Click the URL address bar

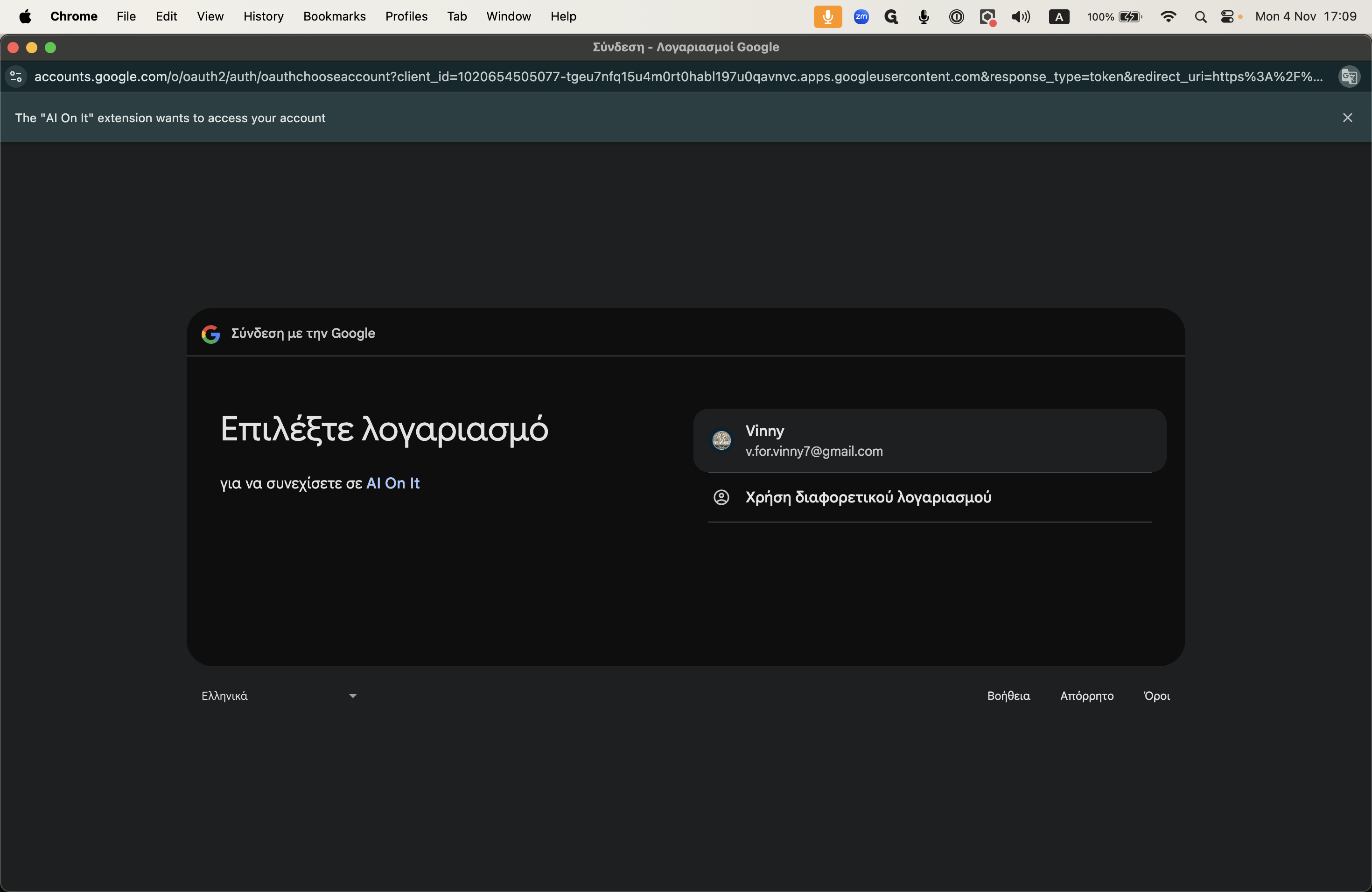pyautogui.click(x=679, y=77)
